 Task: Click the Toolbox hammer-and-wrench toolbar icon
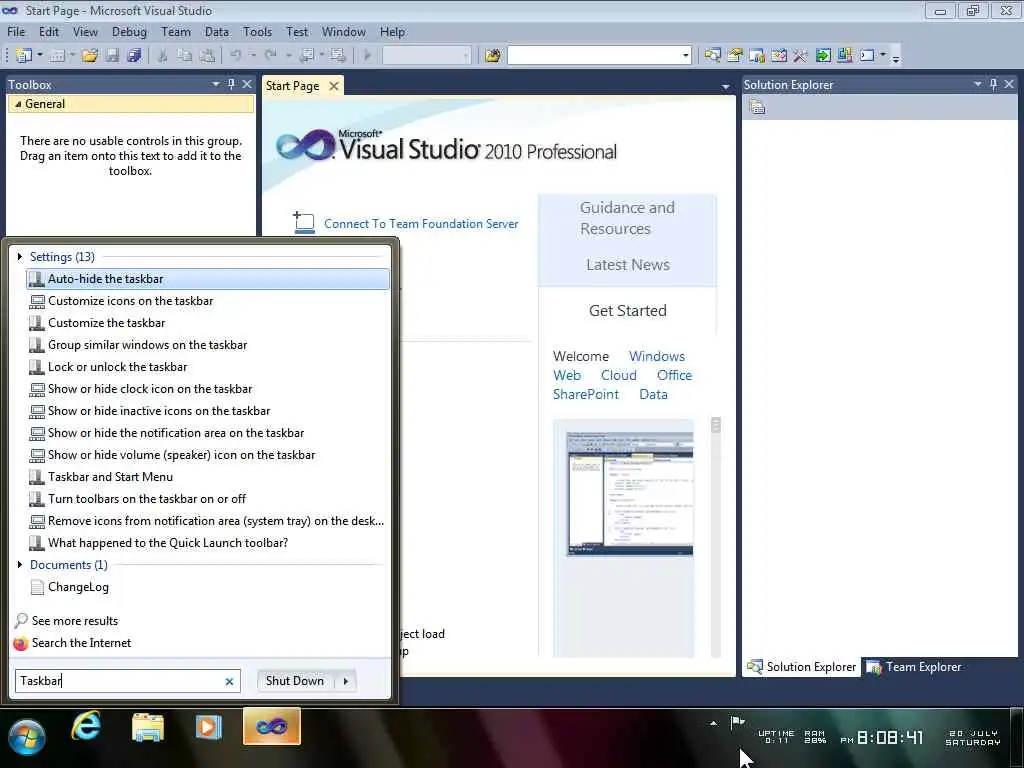(x=801, y=56)
